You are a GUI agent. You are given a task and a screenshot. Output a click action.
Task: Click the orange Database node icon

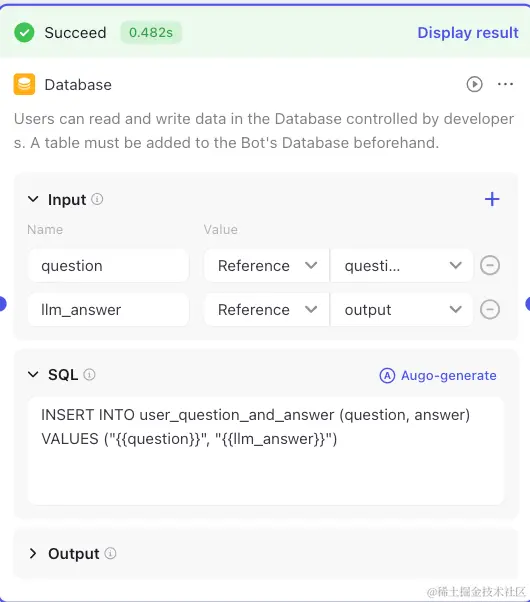24,84
